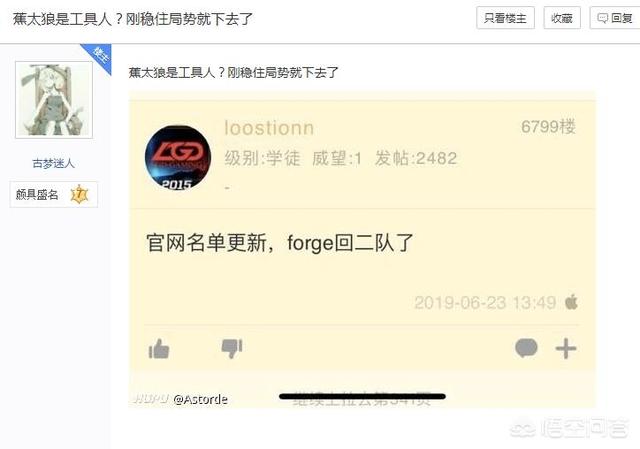The width and height of the screenshot is (640, 449).
Task: Open poster's avatar thumbnail on left
Action: (x=54, y=100)
